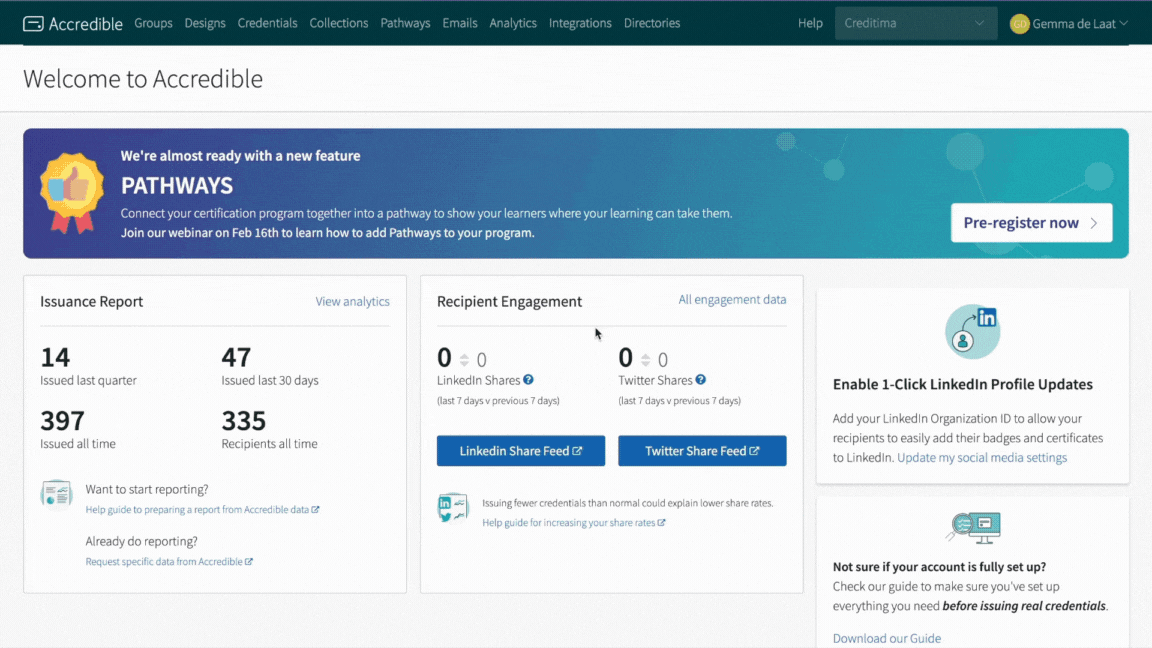Open the Twitter Share Feed button
The height and width of the screenshot is (648, 1152).
tap(702, 451)
